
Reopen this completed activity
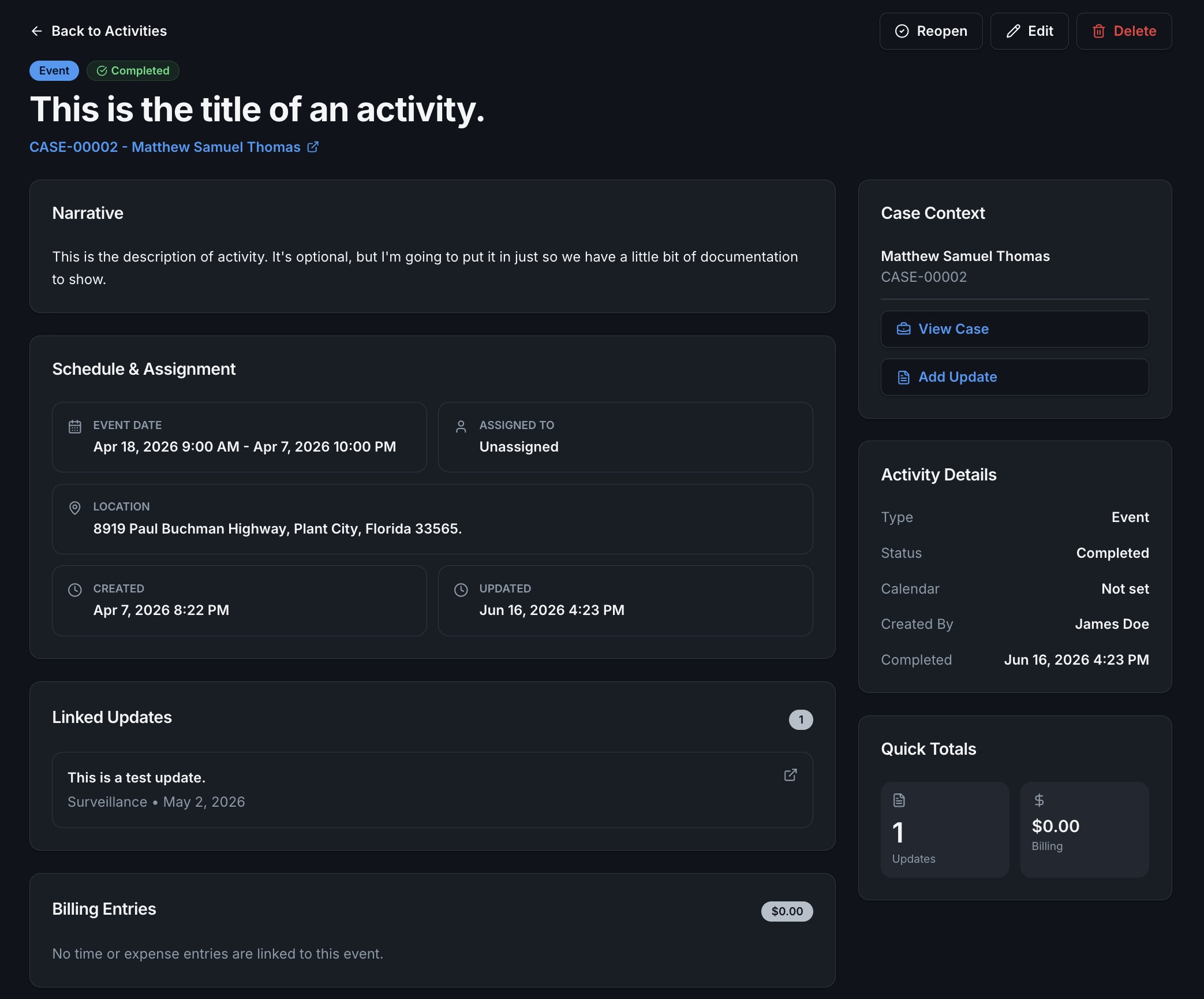(x=930, y=31)
